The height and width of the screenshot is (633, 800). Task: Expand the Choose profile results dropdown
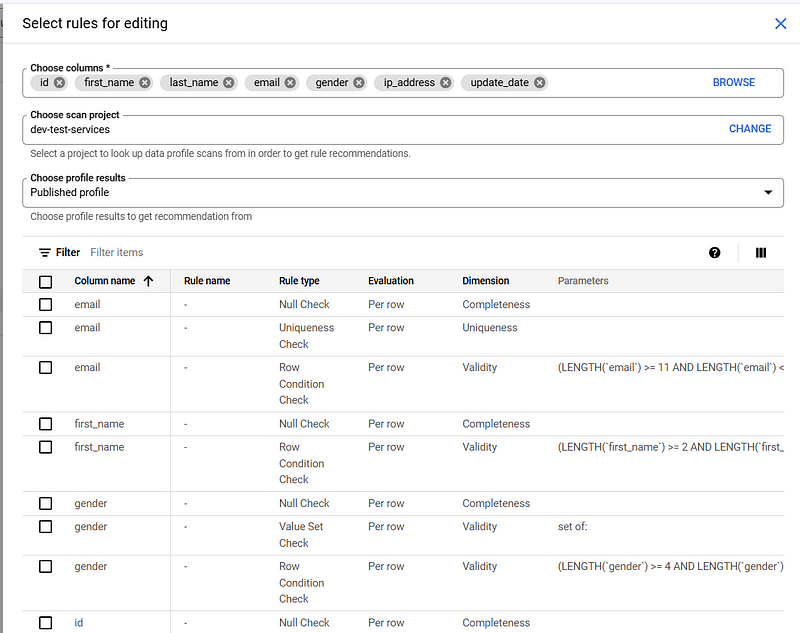[767, 192]
